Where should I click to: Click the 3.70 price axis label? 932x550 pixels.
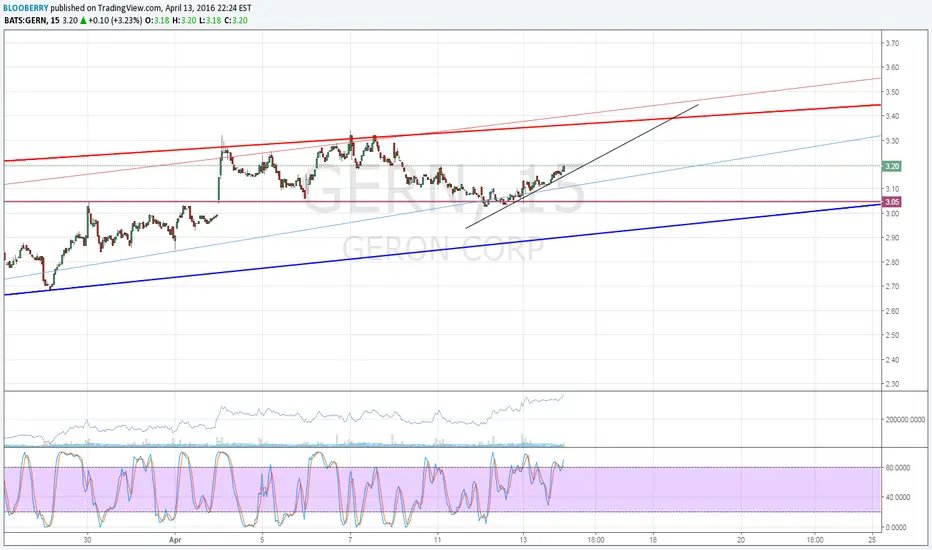click(892, 43)
